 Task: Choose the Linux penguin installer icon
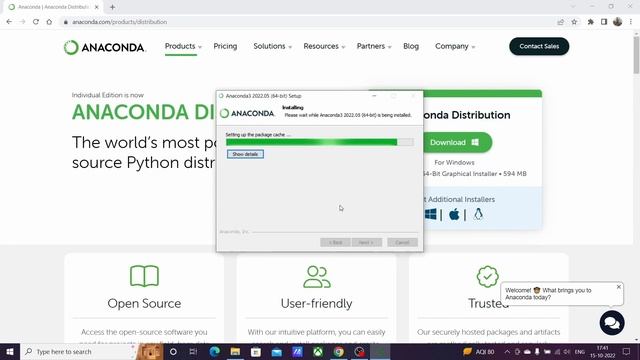coord(478,214)
